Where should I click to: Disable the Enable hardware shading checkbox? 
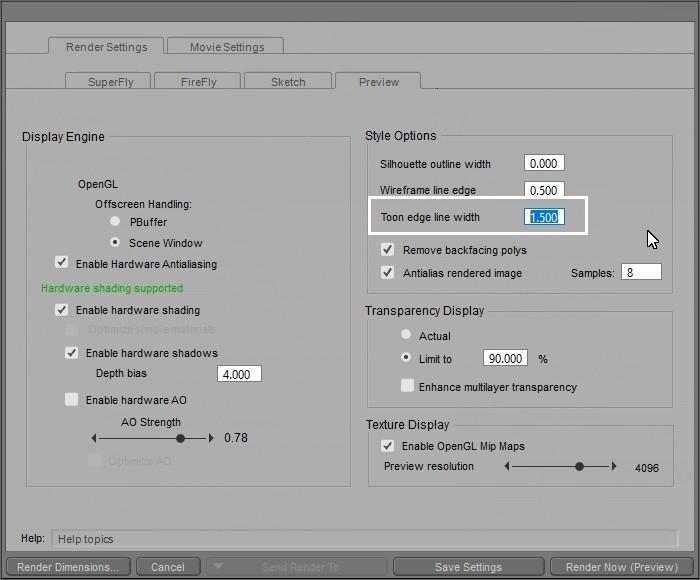pyautogui.click(x=63, y=310)
